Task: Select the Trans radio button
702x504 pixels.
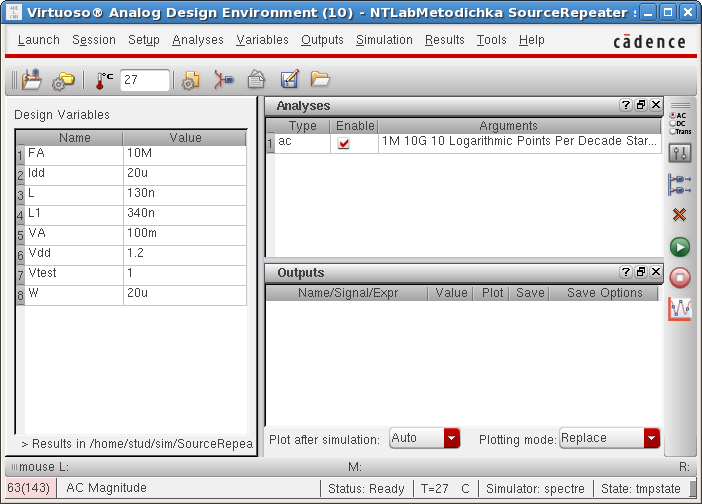Action: click(x=672, y=132)
